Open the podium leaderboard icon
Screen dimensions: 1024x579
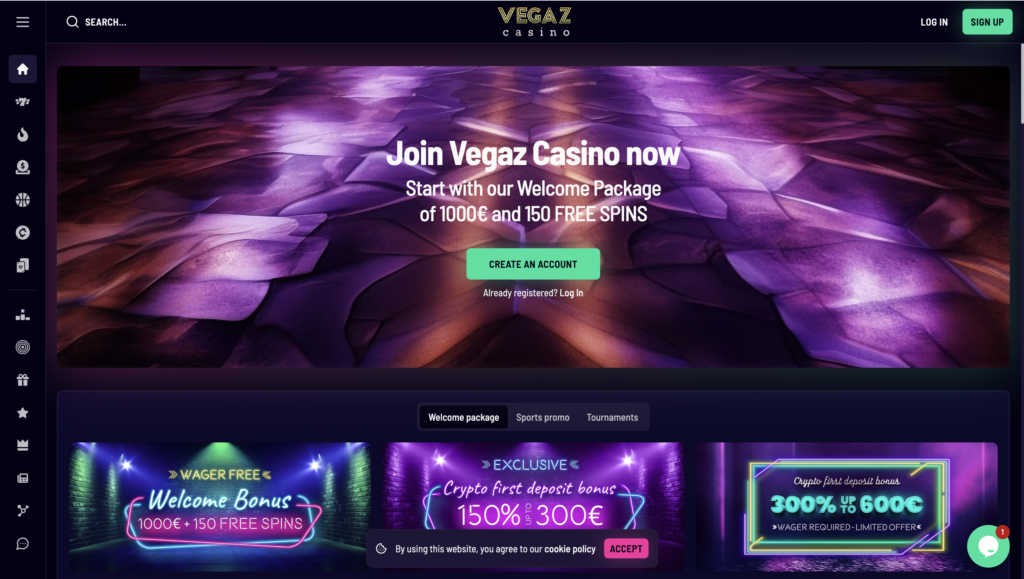click(x=23, y=315)
